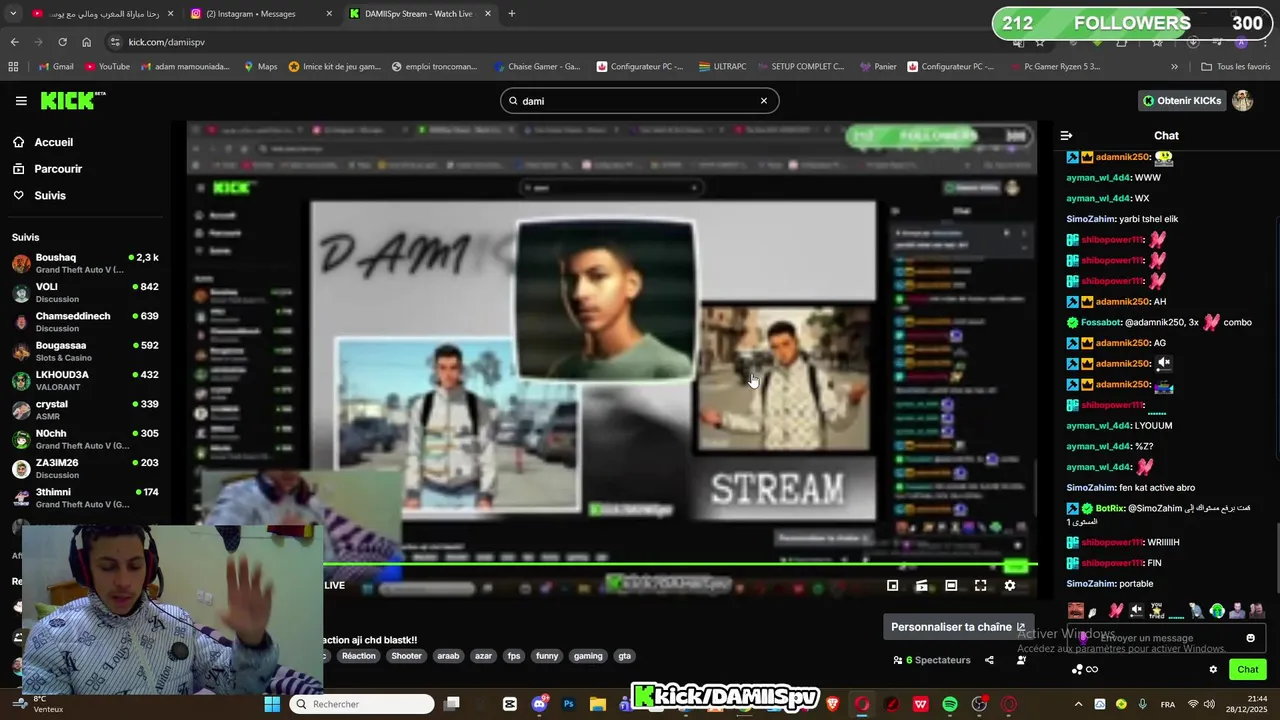Open the profile avatar menu
Viewport: 1280px width, 720px height.
point(1242,101)
